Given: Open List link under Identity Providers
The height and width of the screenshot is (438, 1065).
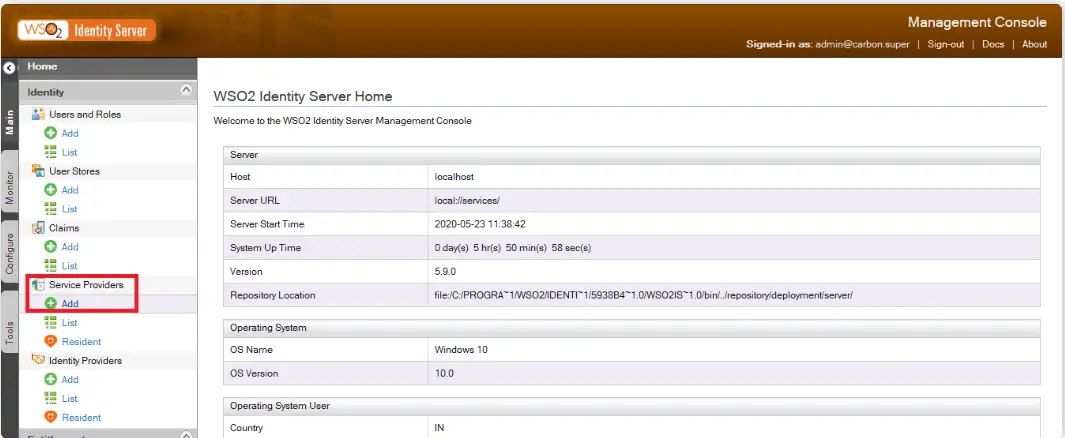Looking at the screenshot, I should coord(69,399).
